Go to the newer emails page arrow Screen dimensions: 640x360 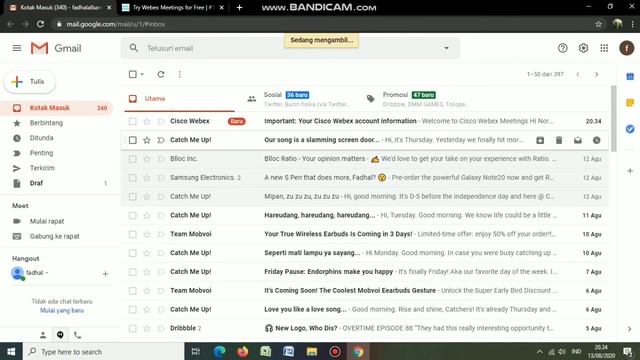pyautogui.click(x=578, y=74)
